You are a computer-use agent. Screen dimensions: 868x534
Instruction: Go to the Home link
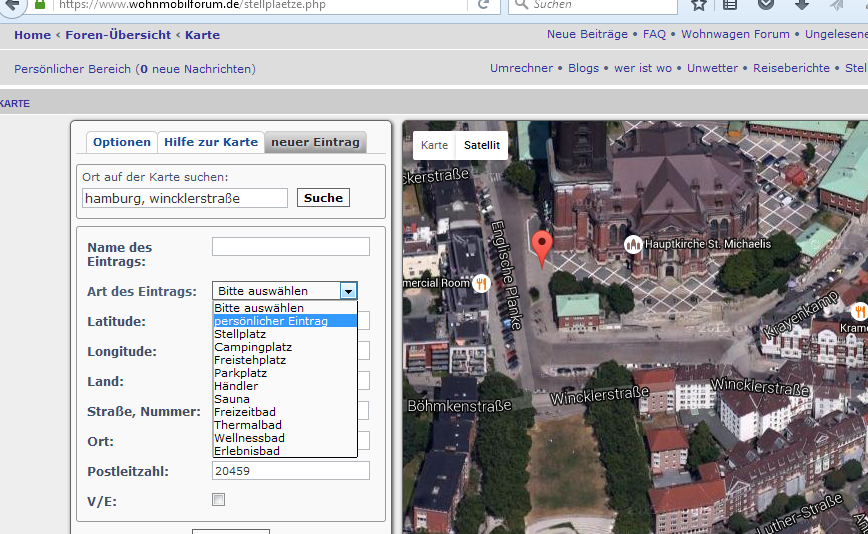(32, 35)
